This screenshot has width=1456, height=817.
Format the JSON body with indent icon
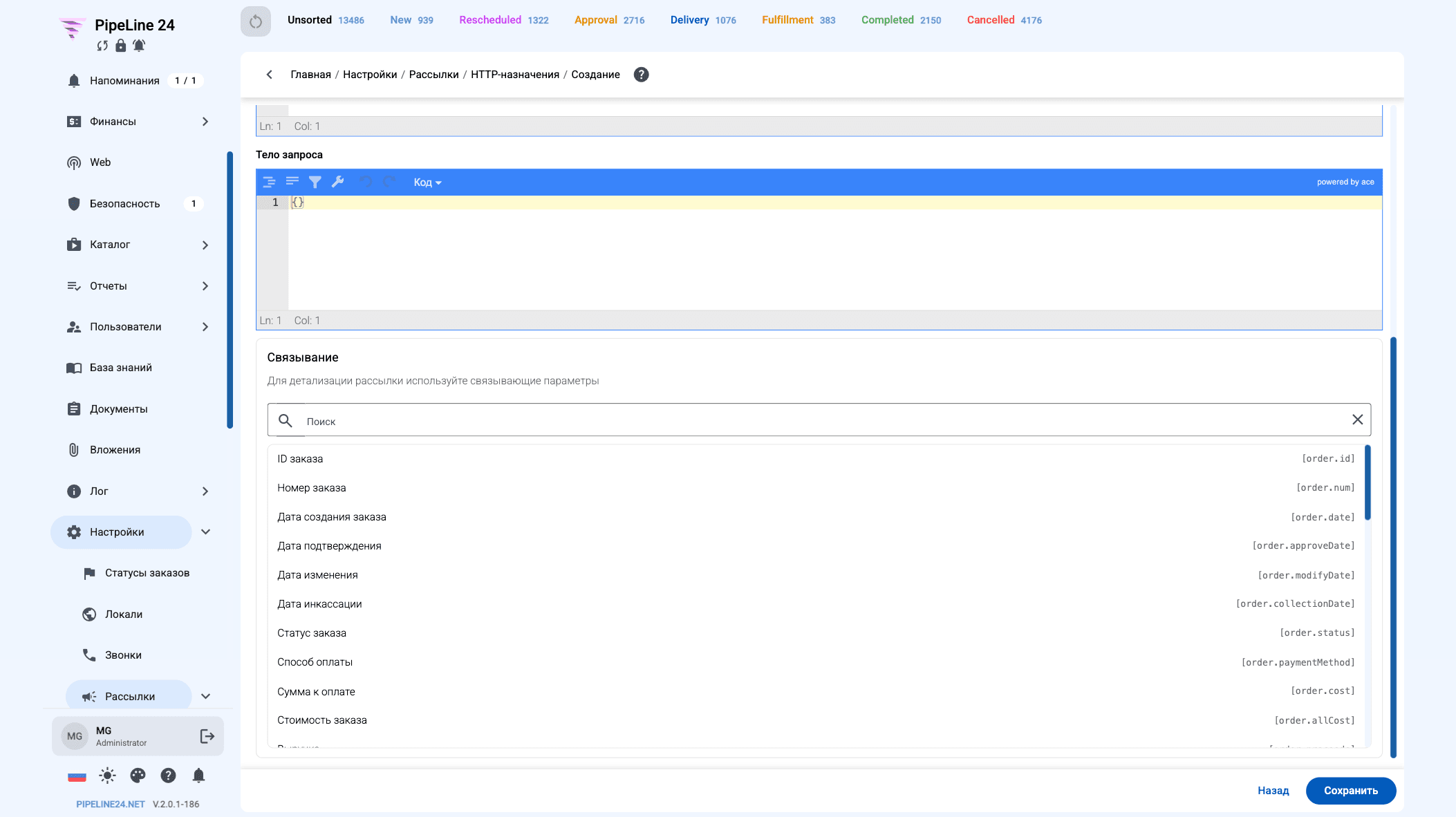point(270,182)
